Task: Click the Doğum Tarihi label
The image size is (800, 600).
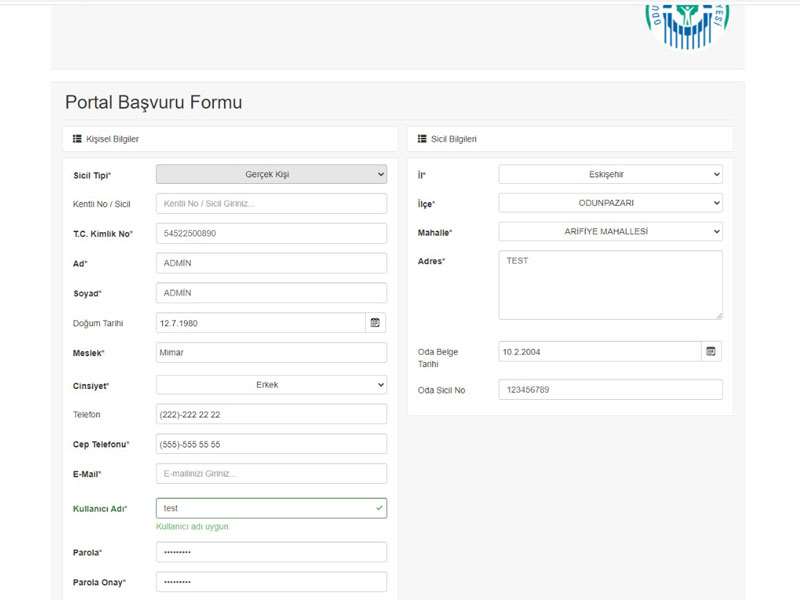Action: [x=98, y=323]
